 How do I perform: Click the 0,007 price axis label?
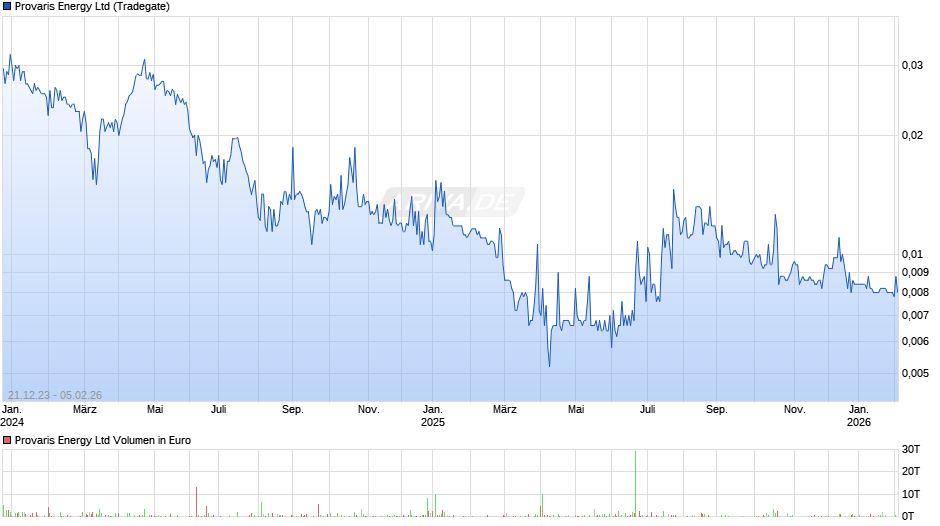point(915,315)
